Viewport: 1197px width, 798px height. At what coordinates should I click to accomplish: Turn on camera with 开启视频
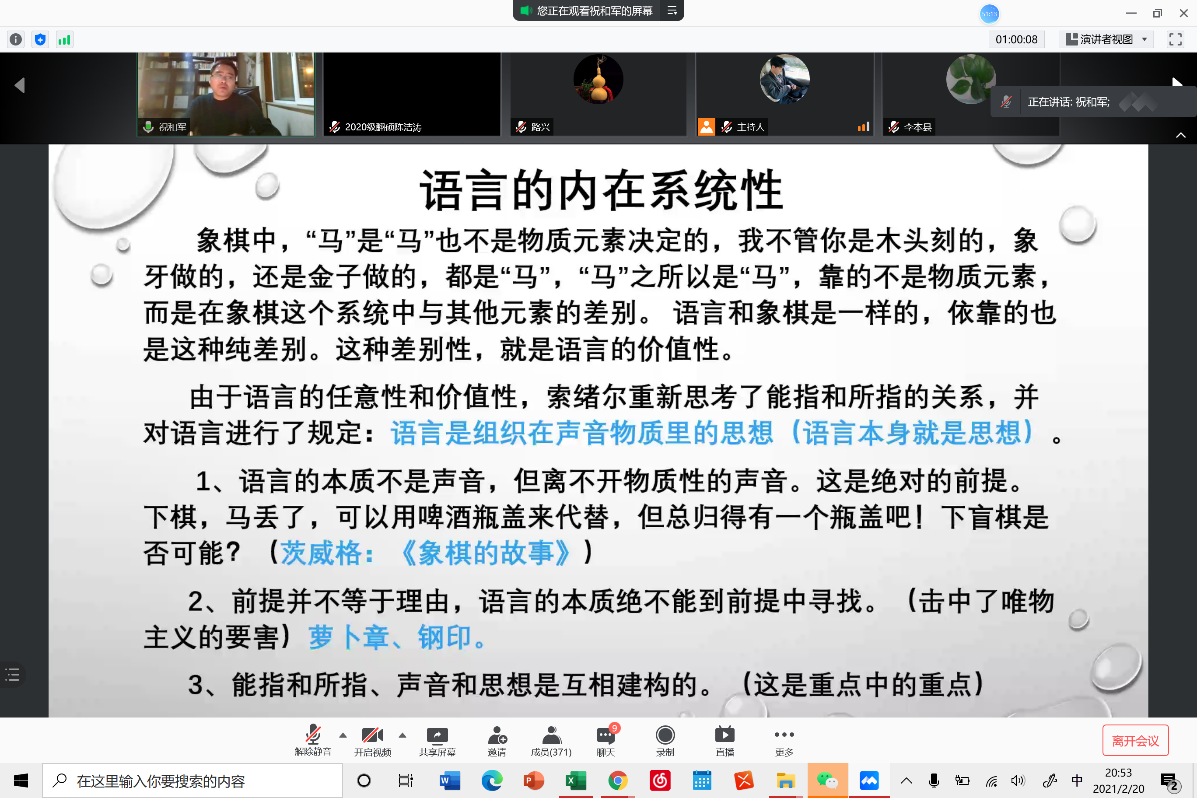(x=373, y=740)
